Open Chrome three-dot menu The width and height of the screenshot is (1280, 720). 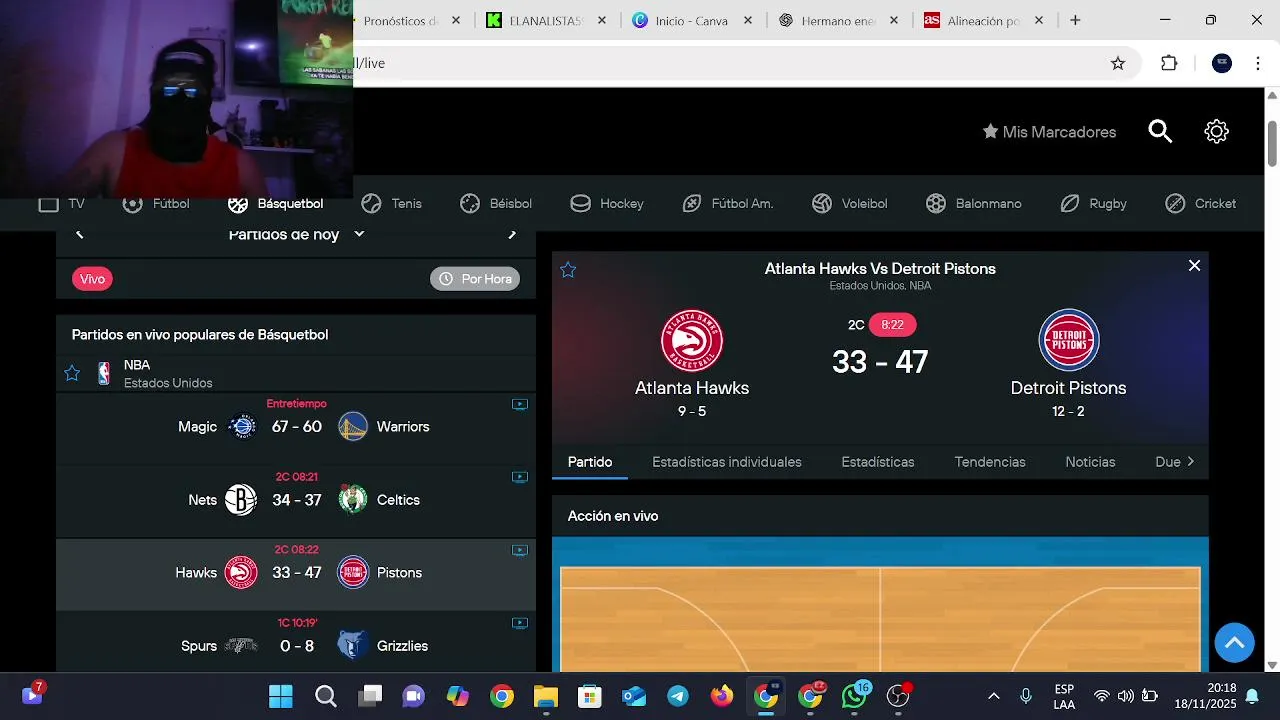tap(1257, 63)
